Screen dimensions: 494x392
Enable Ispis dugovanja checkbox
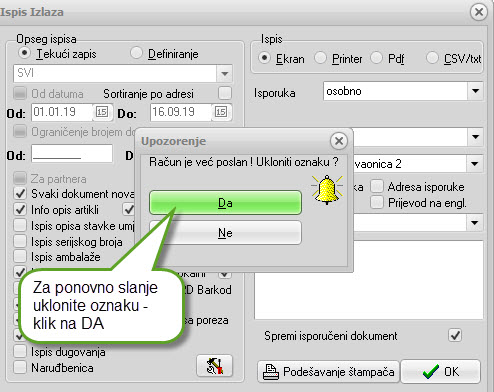[20, 351]
